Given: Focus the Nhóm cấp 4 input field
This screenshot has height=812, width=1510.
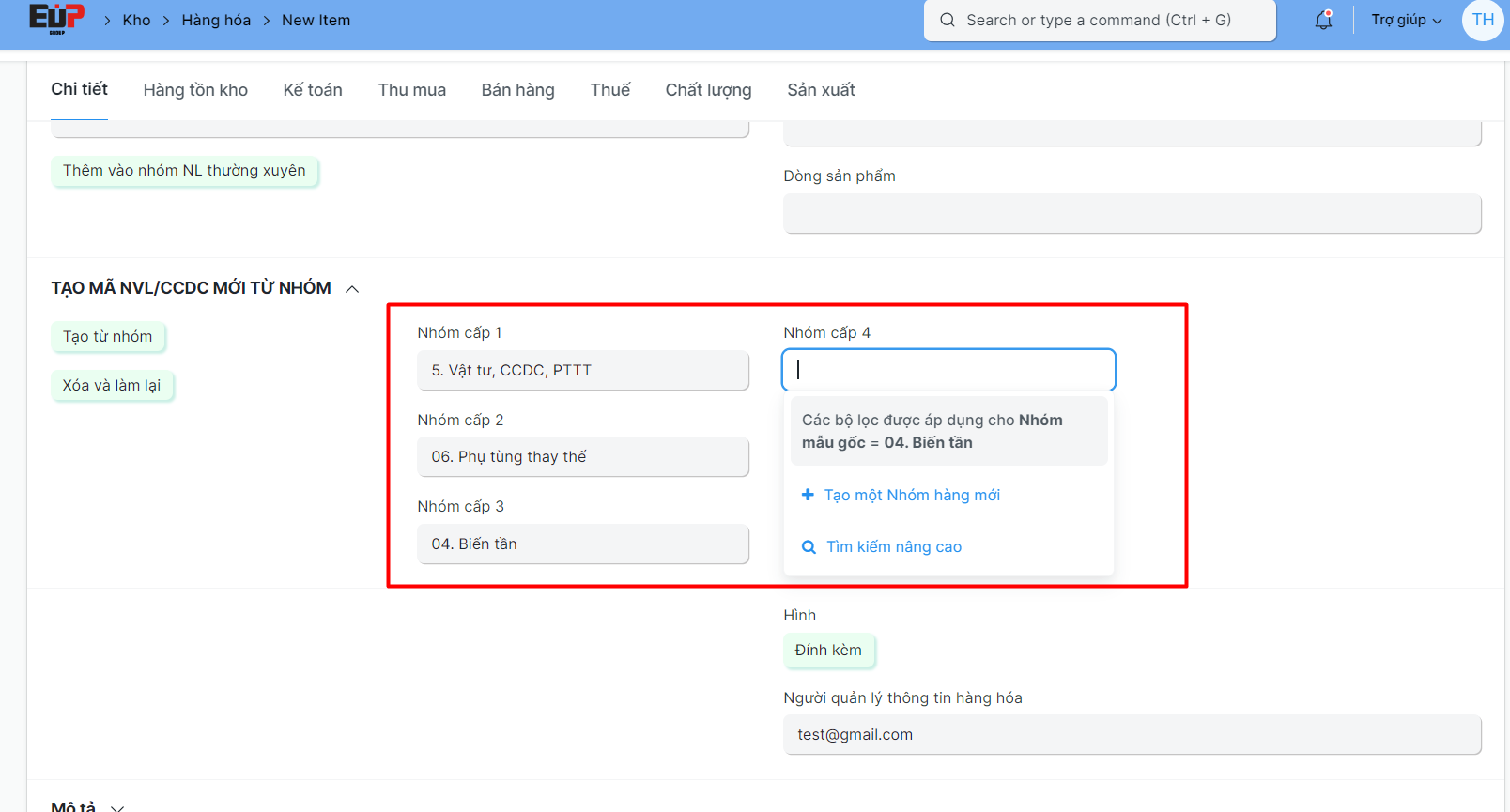Looking at the screenshot, I should coord(948,370).
